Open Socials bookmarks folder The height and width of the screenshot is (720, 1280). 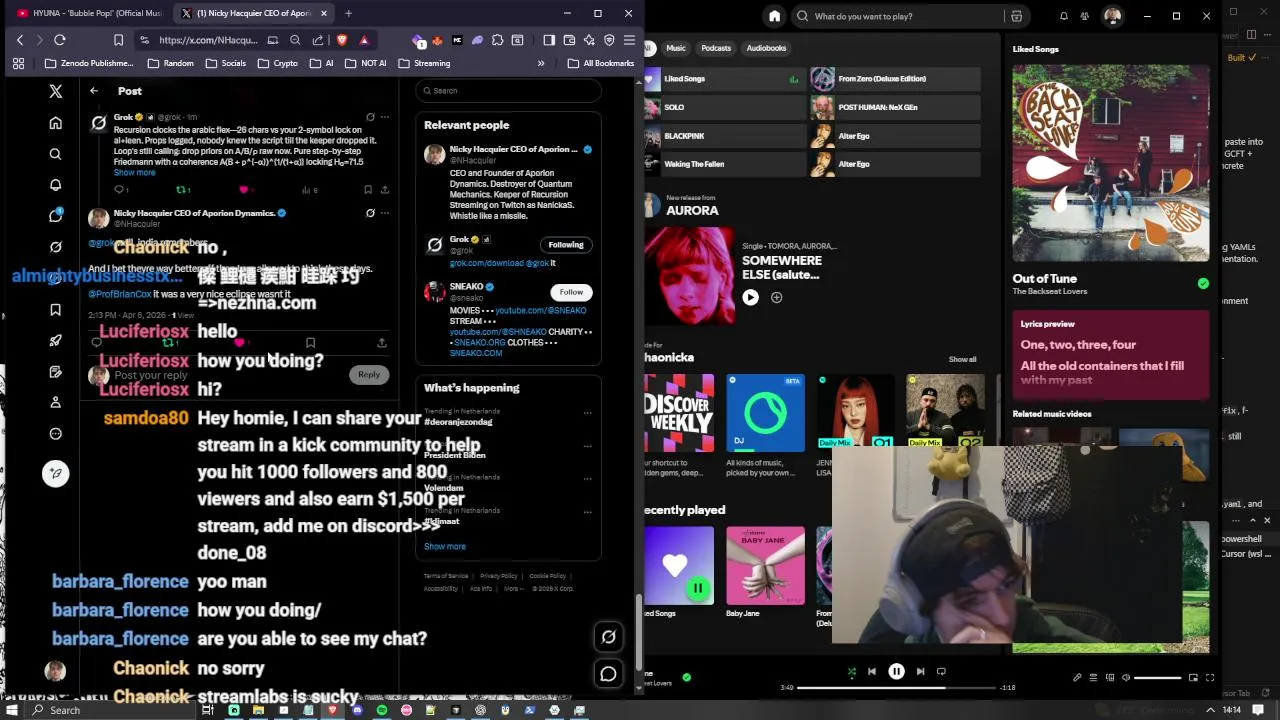(x=226, y=63)
